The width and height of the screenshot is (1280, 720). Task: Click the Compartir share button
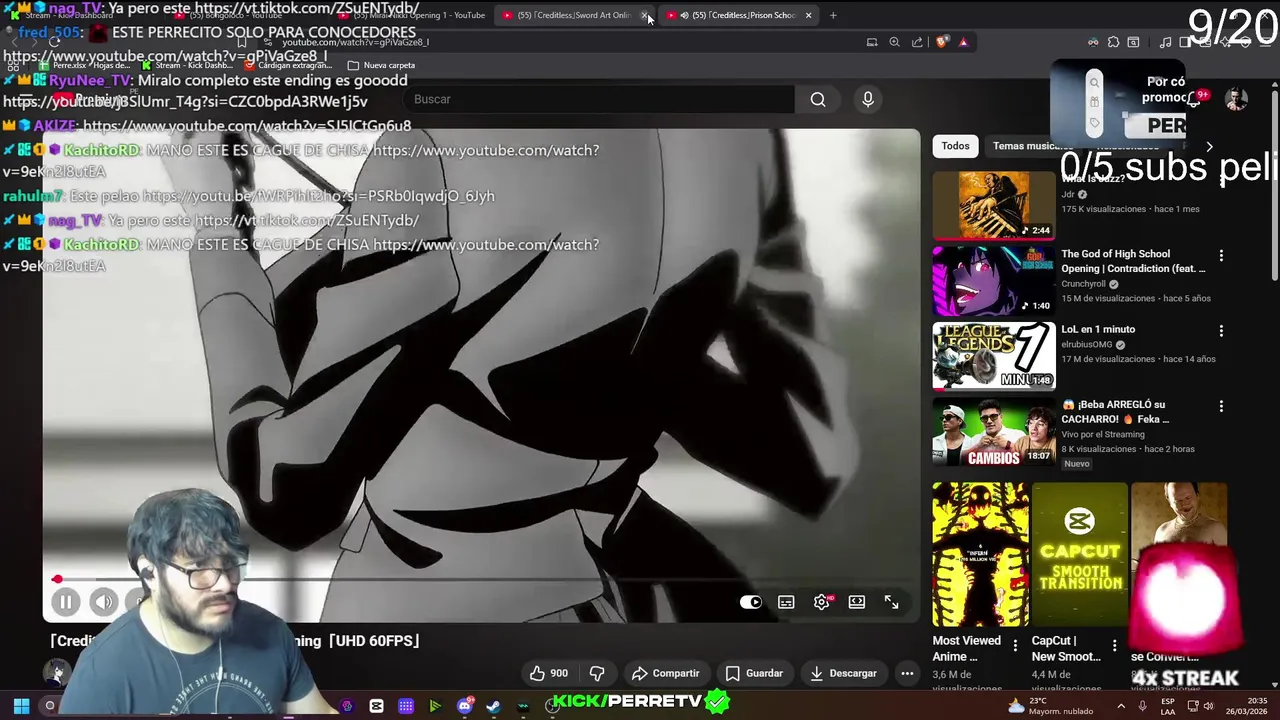(x=666, y=673)
